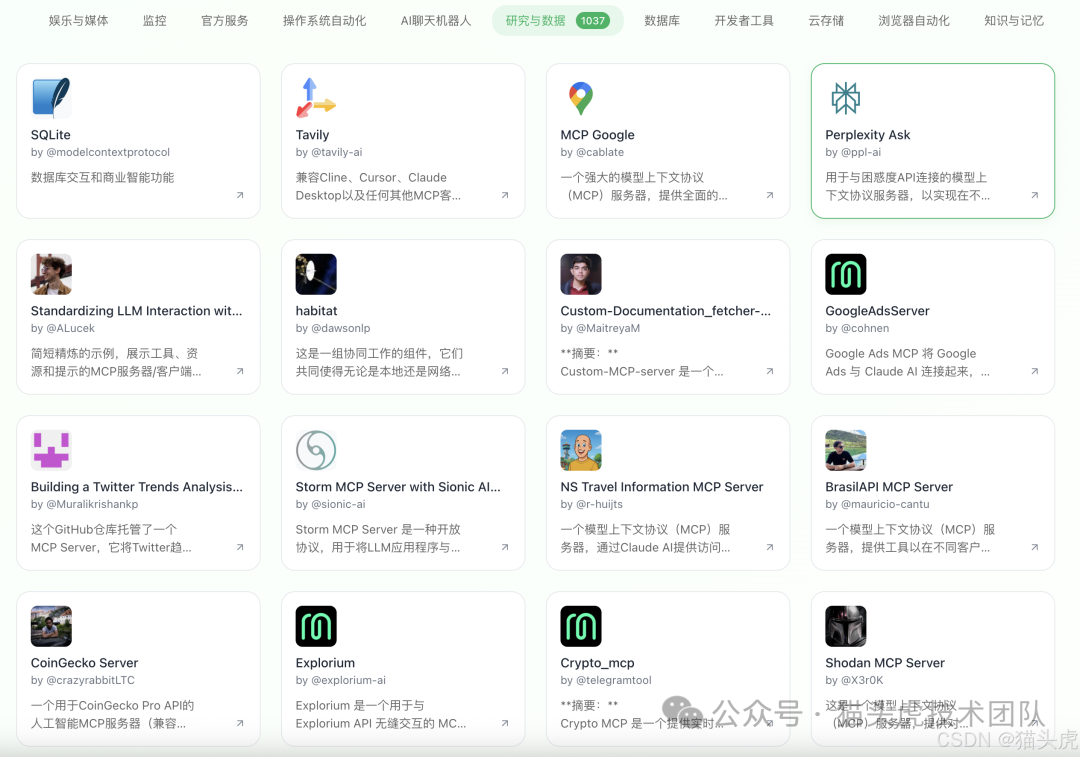Open the 知识与记忆 category tab
This screenshot has height=757, width=1080.
point(1014,21)
